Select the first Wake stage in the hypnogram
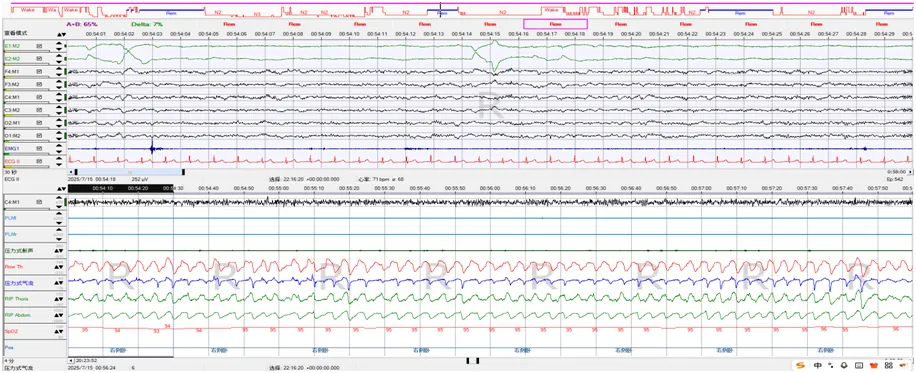 point(27,10)
